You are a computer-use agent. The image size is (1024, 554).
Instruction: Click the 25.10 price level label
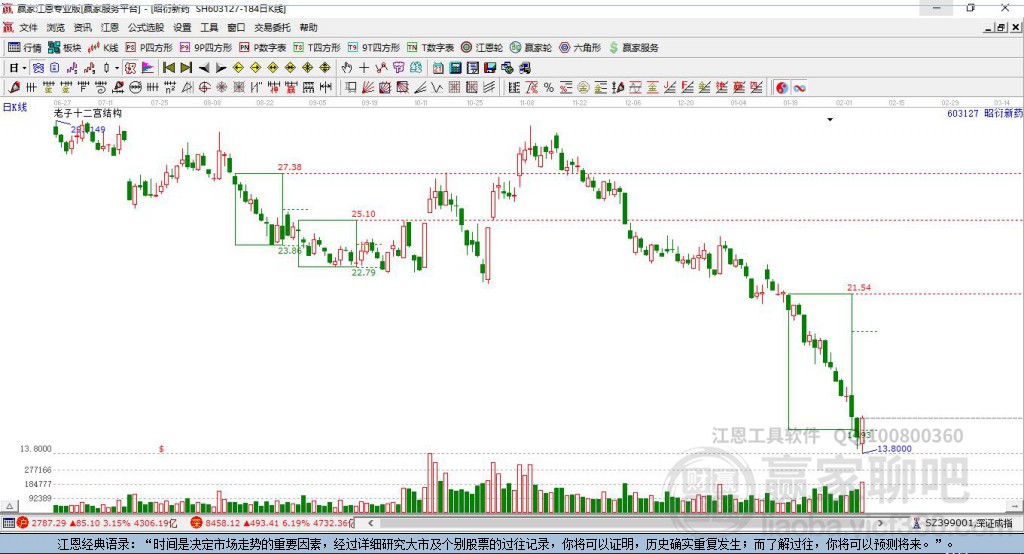coord(363,214)
